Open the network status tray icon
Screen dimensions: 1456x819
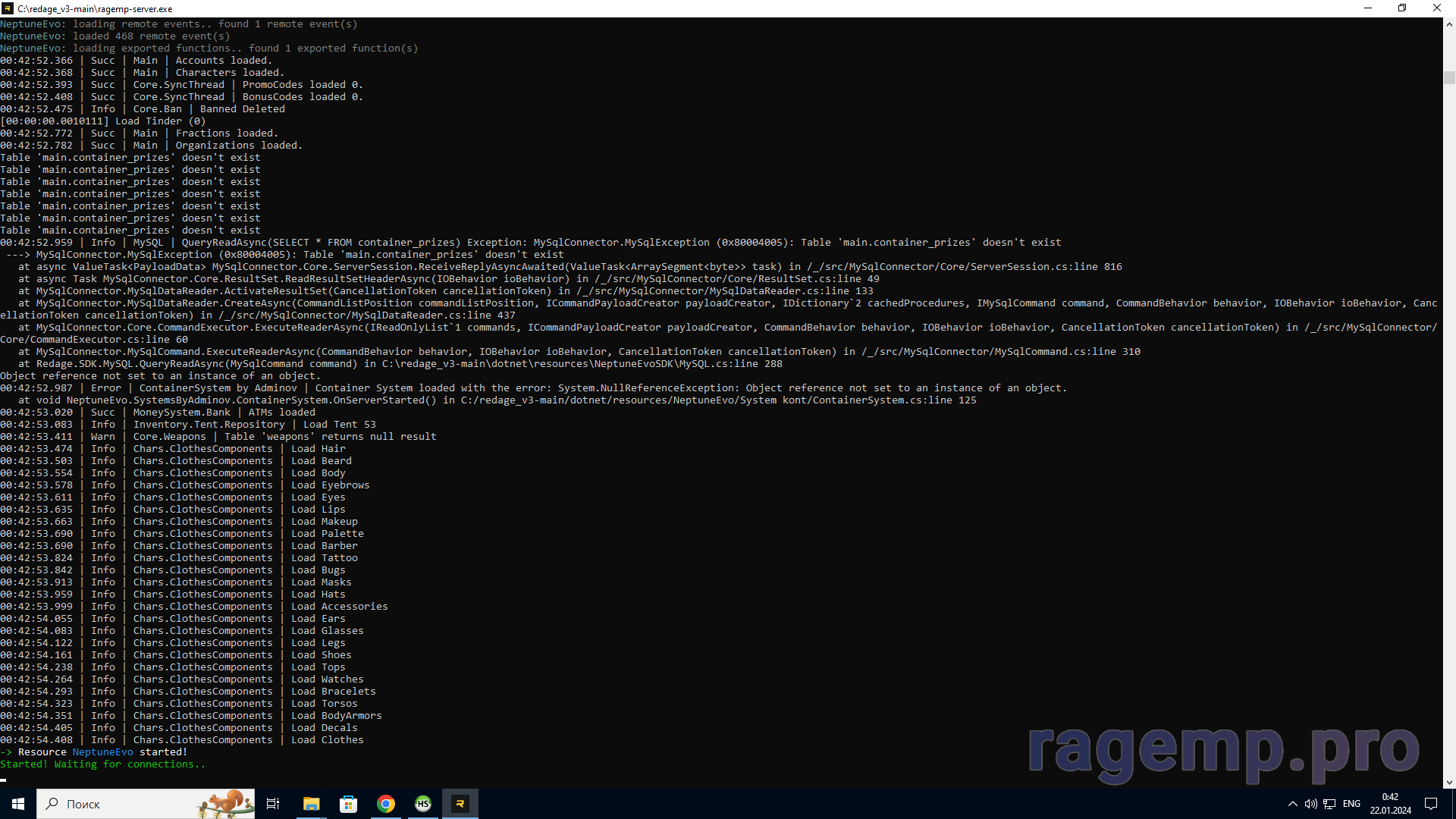coord(1329,804)
